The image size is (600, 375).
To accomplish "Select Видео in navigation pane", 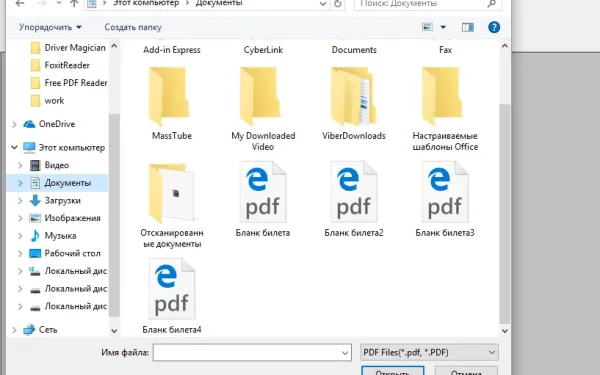I will point(49,165).
